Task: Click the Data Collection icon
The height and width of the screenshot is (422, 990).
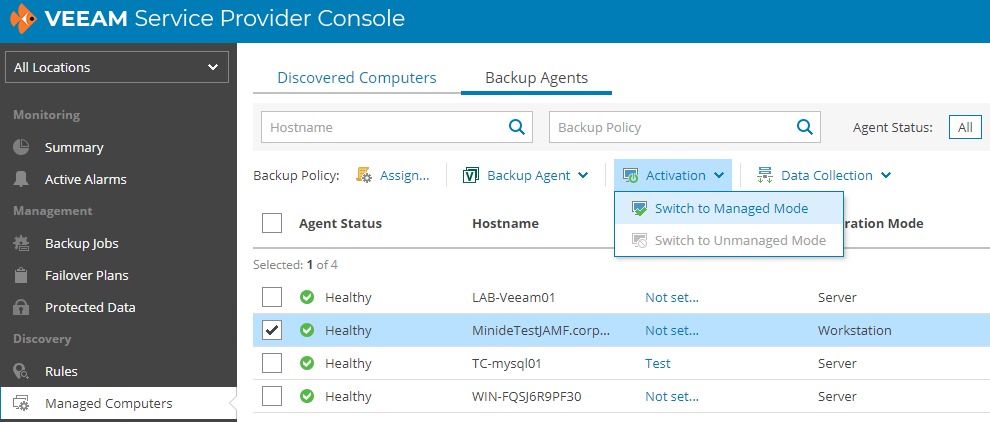Action: [765, 175]
